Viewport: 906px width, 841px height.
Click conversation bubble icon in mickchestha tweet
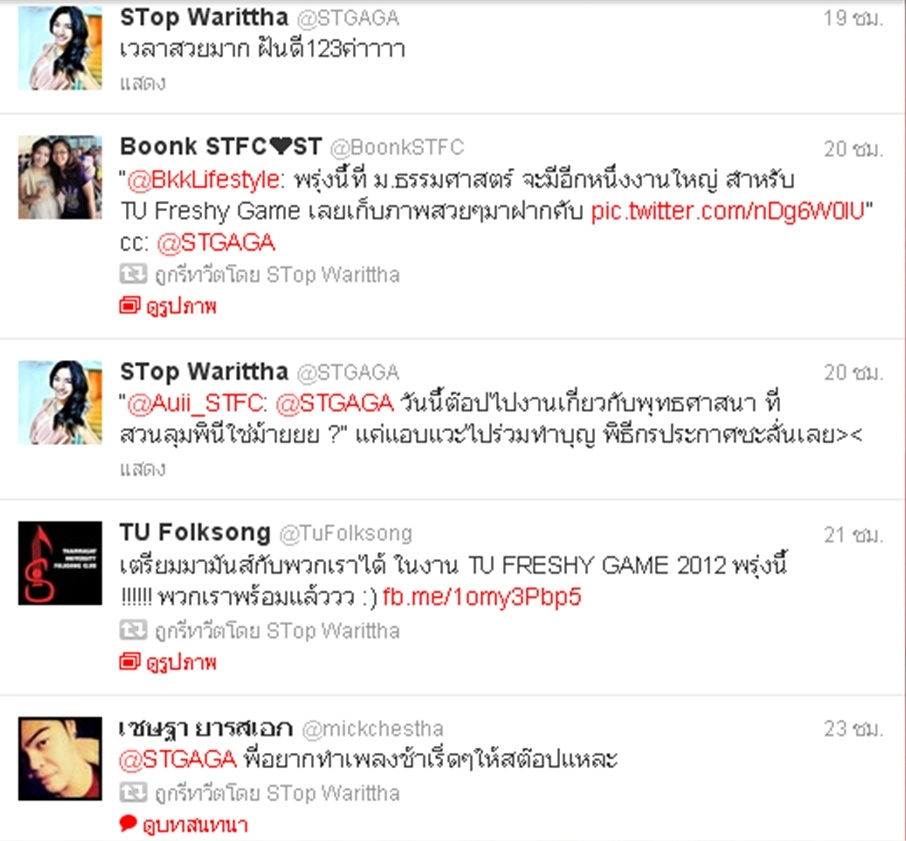pos(128,823)
